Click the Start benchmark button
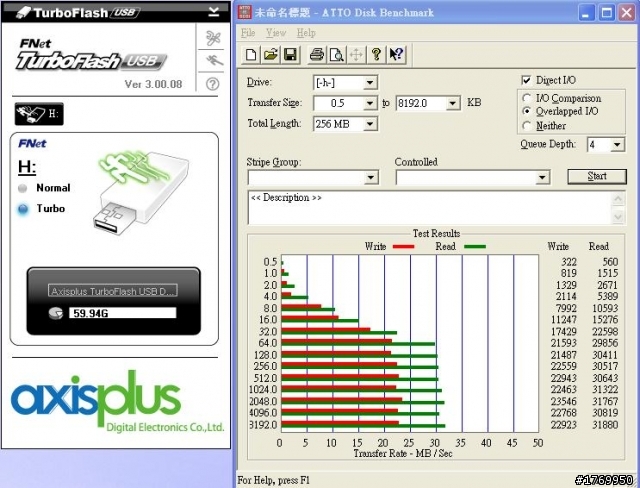 pyautogui.click(x=597, y=176)
